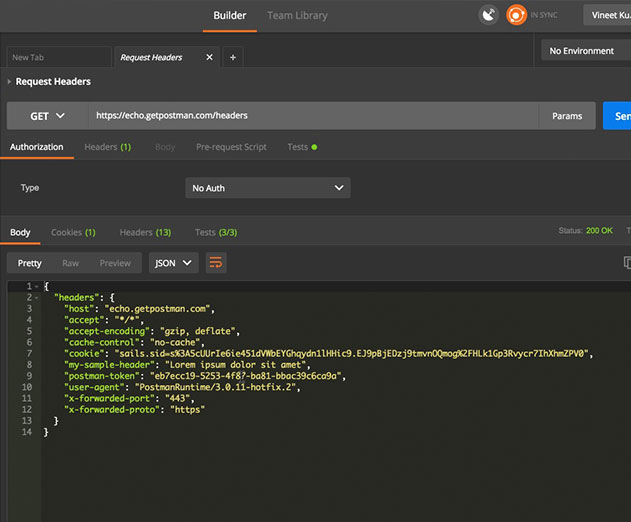631x522 pixels.
Task: Select the Preview response view
Action: tap(115, 263)
